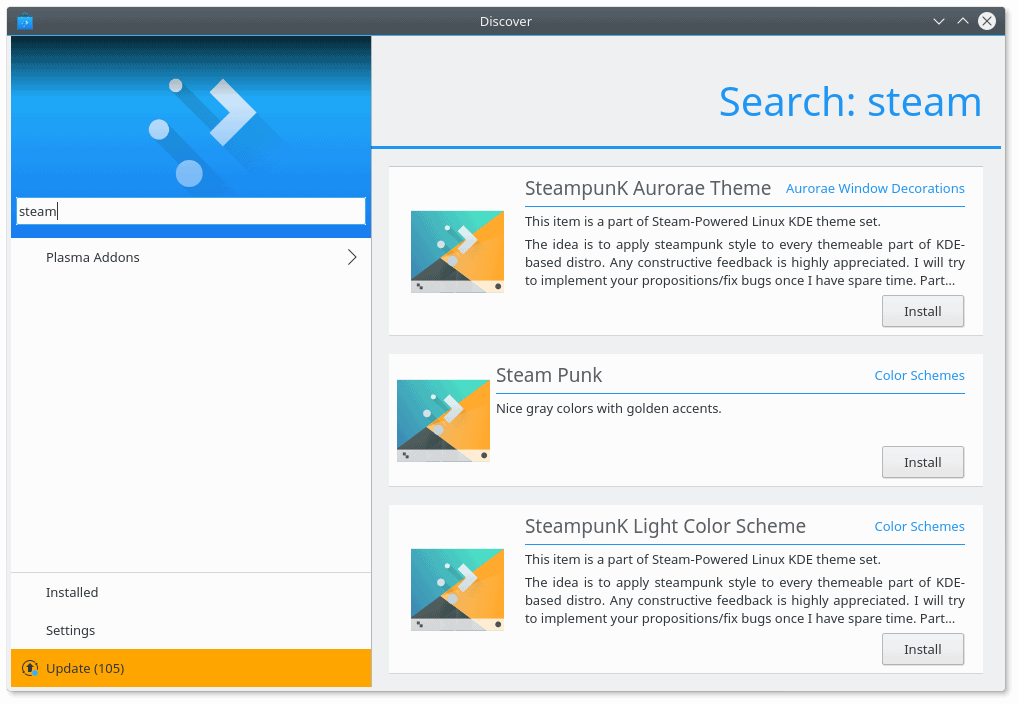Install the SteampunK Light Color Scheme
Image resolution: width=1018 pixels, height=704 pixels.
tap(923, 649)
